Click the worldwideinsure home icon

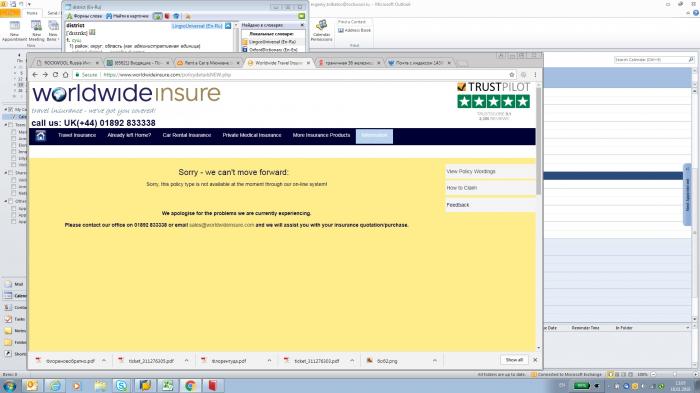point(41,136)
